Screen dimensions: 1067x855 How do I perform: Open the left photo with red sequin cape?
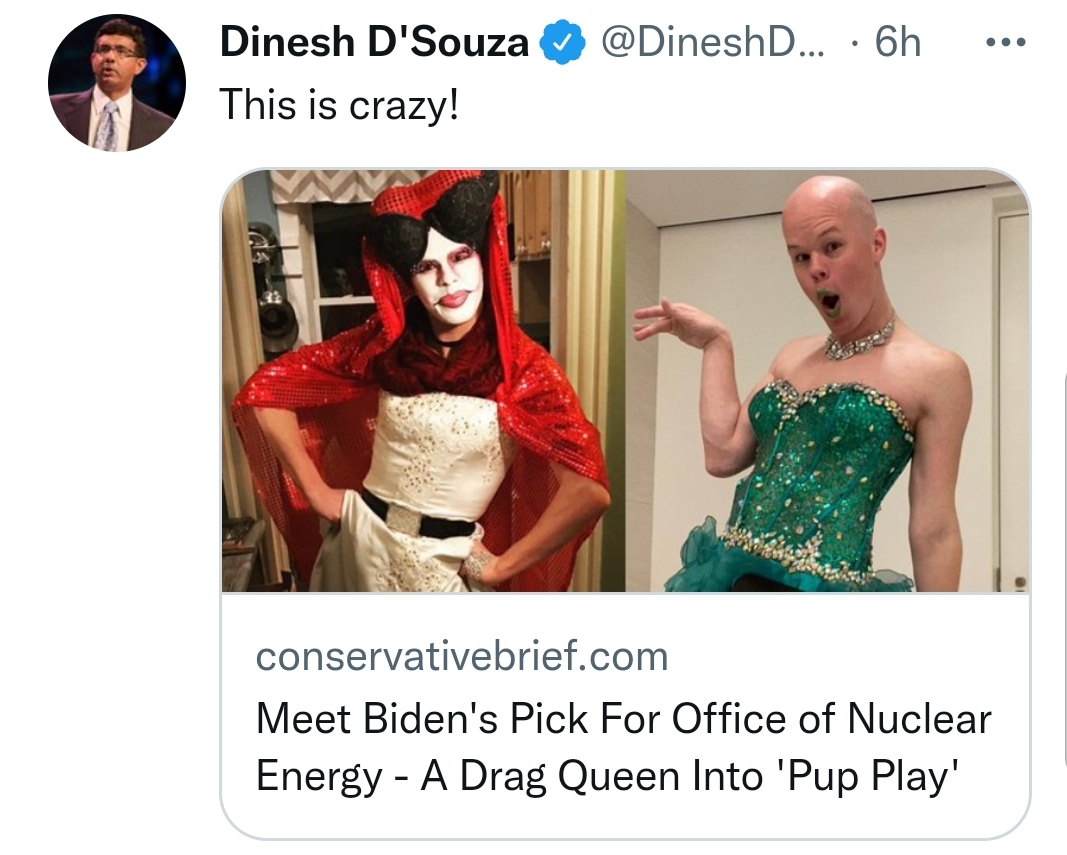point(423,381)
